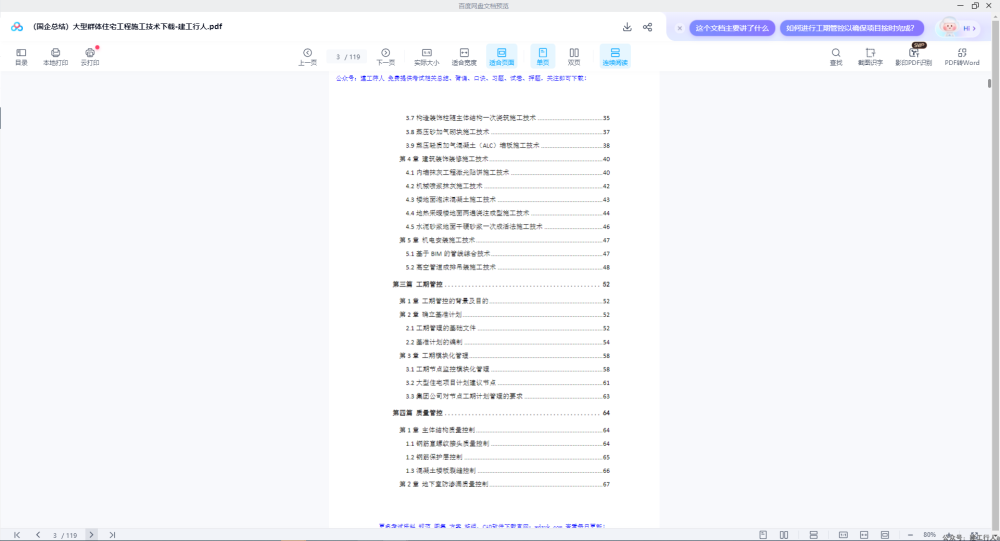Viewport: 1000px width, 541px height.
Task: Click TOC entry "4.3 楼地面泡沫混凝土施工技术"
Action: click(508, 200)
